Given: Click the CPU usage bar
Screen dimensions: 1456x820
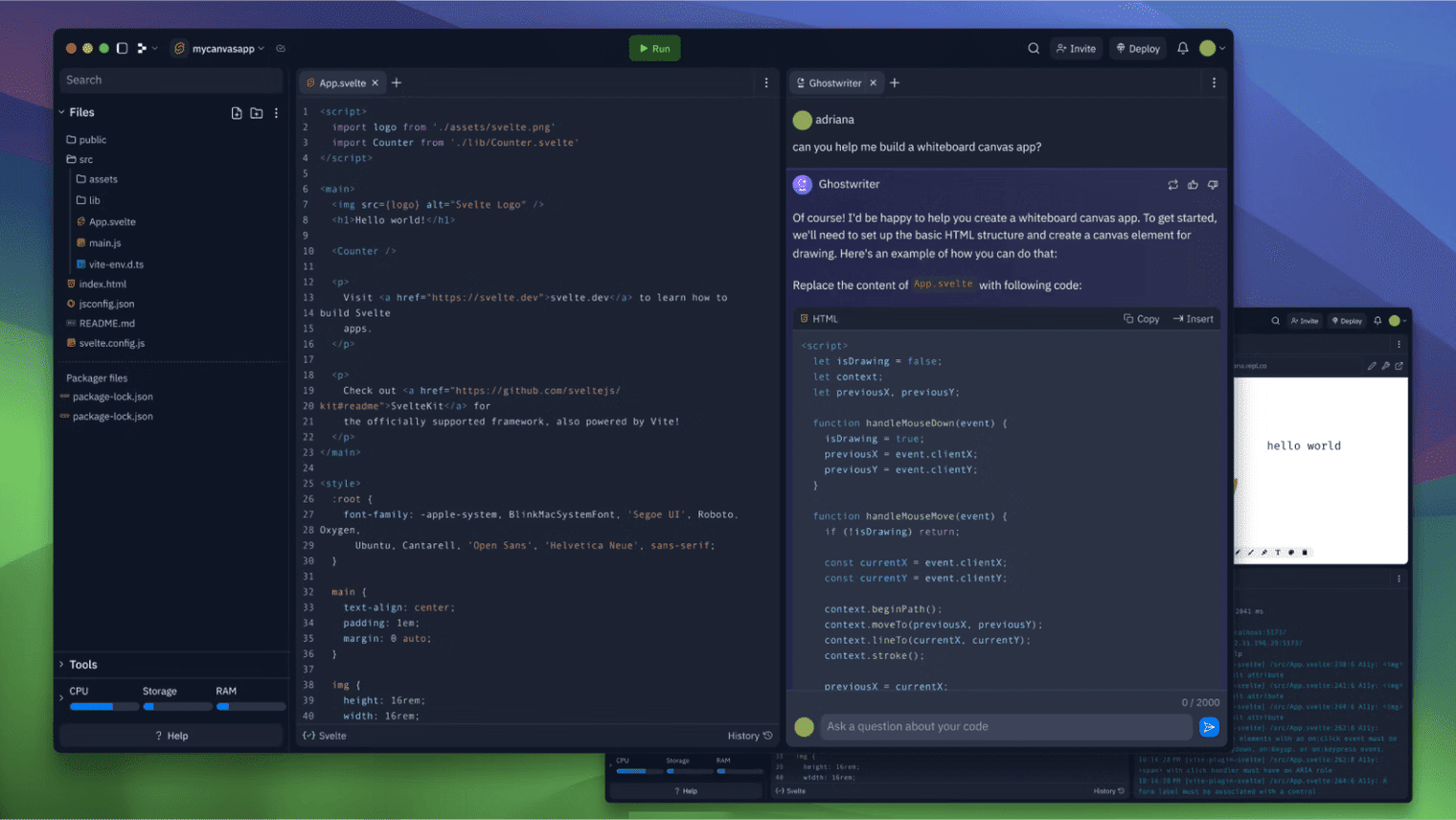Looking at the screenshot, I should pos(102,707).
